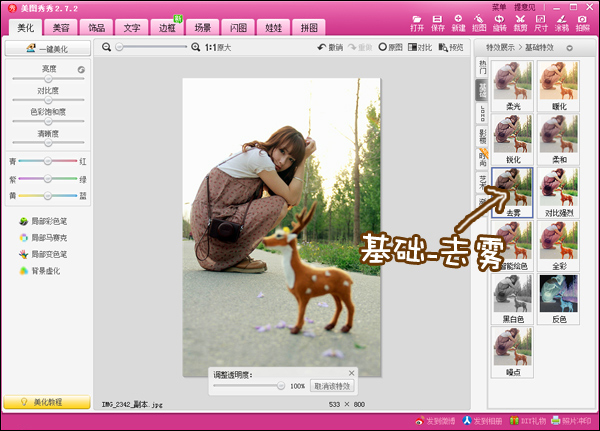The image size is (600, 431).
Task: Select the 热门 effects side tab
Action: click(x=483, y=67)
